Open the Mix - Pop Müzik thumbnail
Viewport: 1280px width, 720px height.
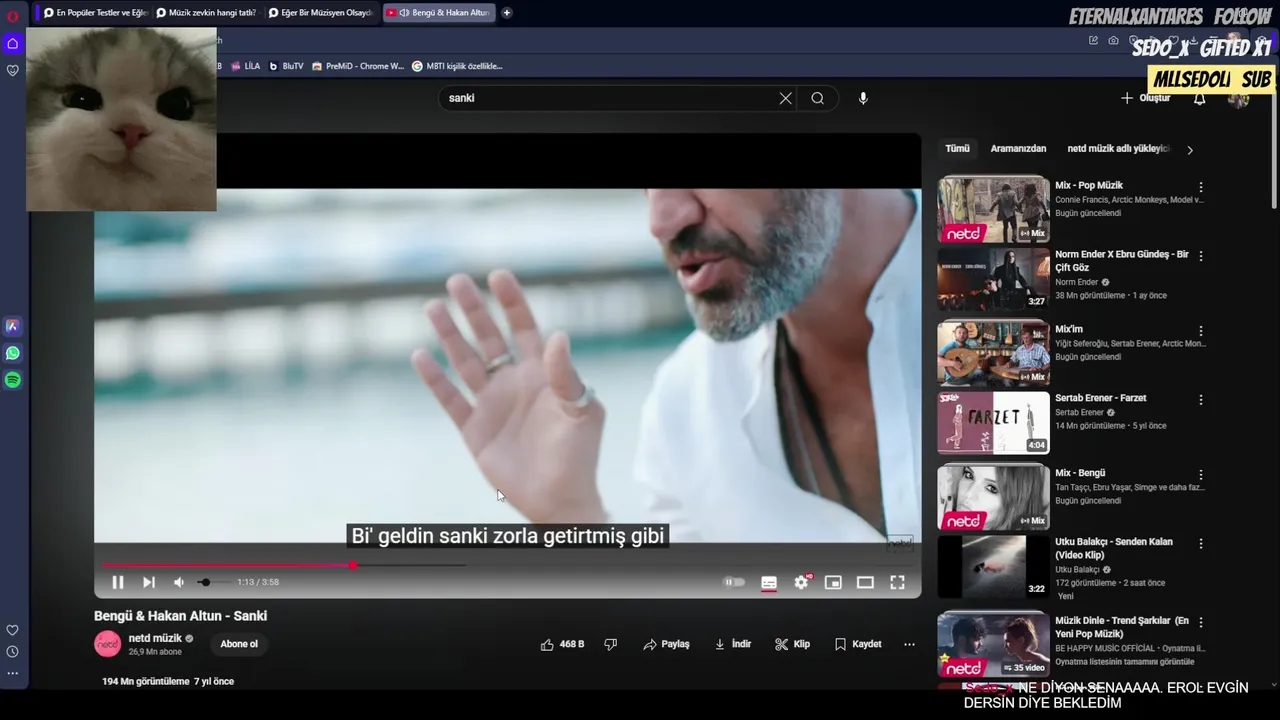[993, 210]
